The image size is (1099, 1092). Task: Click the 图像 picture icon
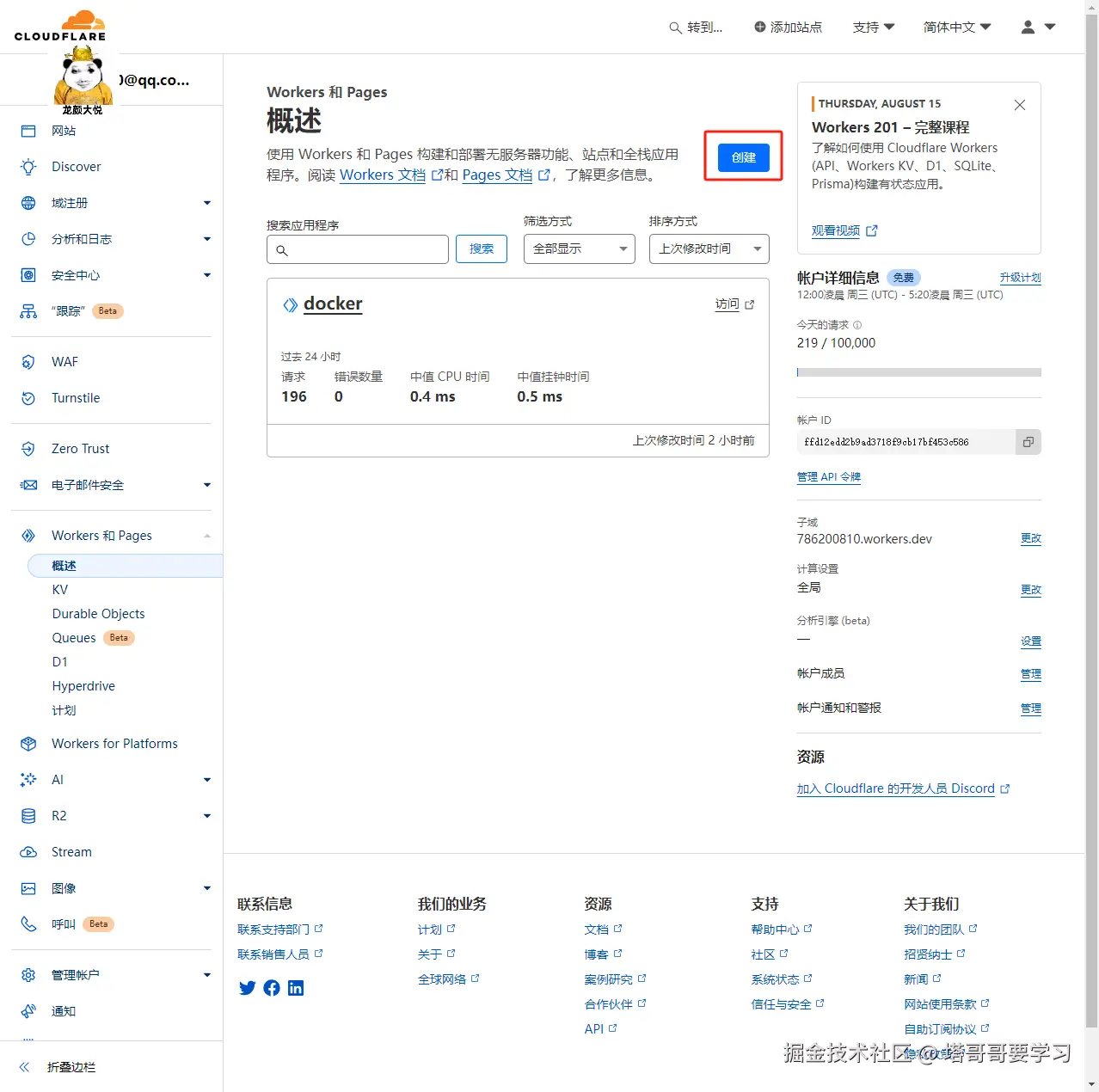[28, 888]
